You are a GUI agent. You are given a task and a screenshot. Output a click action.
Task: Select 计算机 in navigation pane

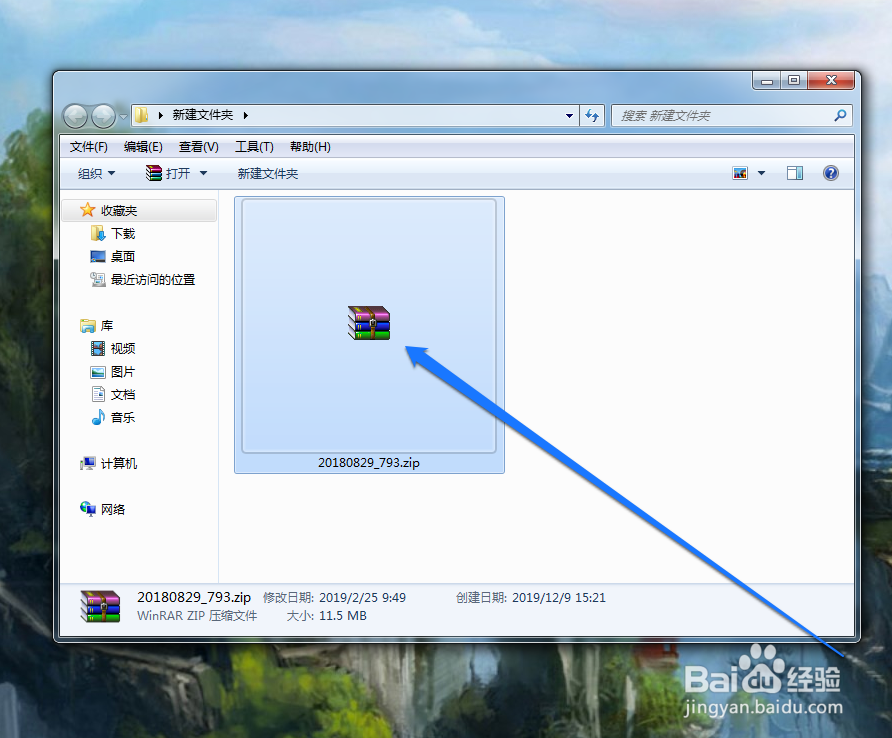click(x=119, y=463)
